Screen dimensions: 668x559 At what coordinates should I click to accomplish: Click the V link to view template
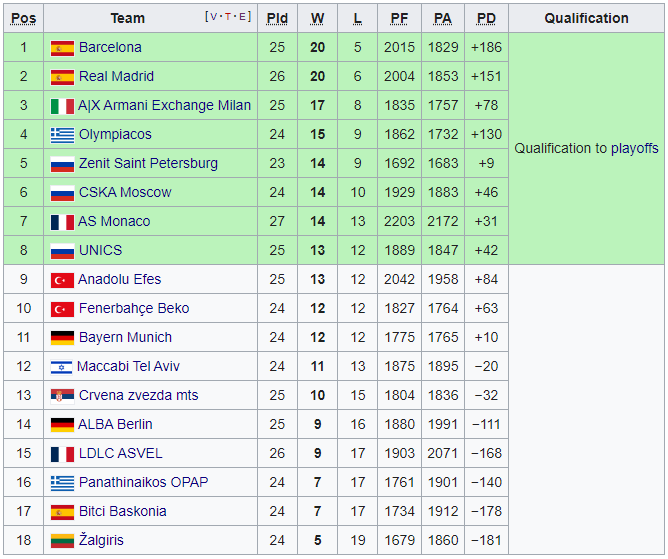coord(212,17)
